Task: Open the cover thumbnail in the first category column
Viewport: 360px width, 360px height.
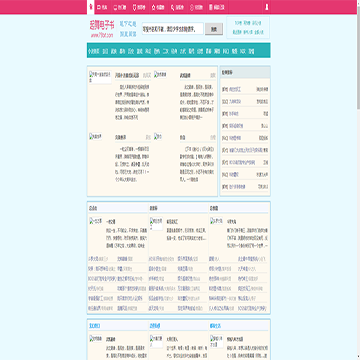Action: click(x=95, y=221)
